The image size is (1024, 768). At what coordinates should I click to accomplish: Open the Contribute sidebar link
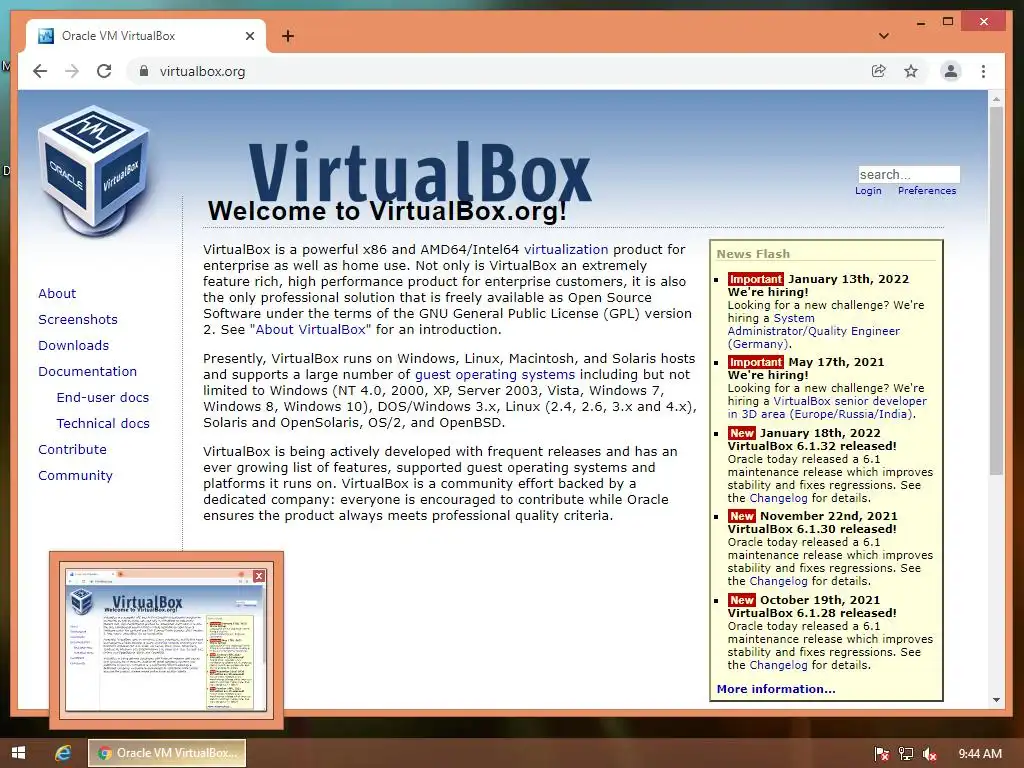pos(72,449)
